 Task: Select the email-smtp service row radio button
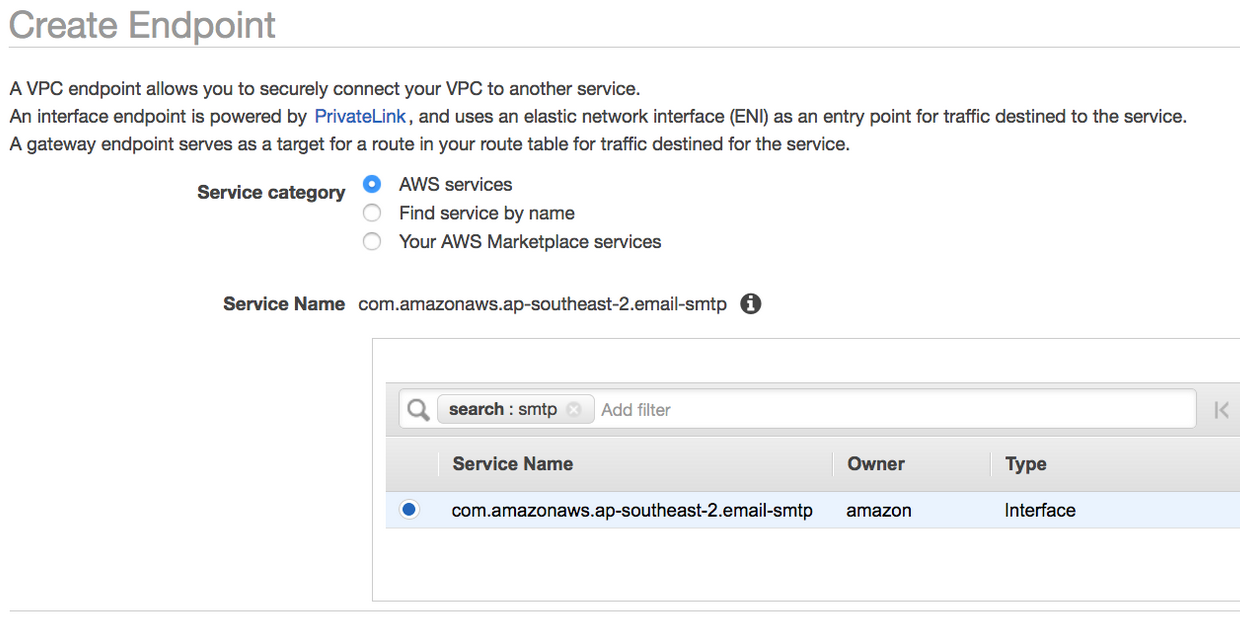tap(409, 510)
